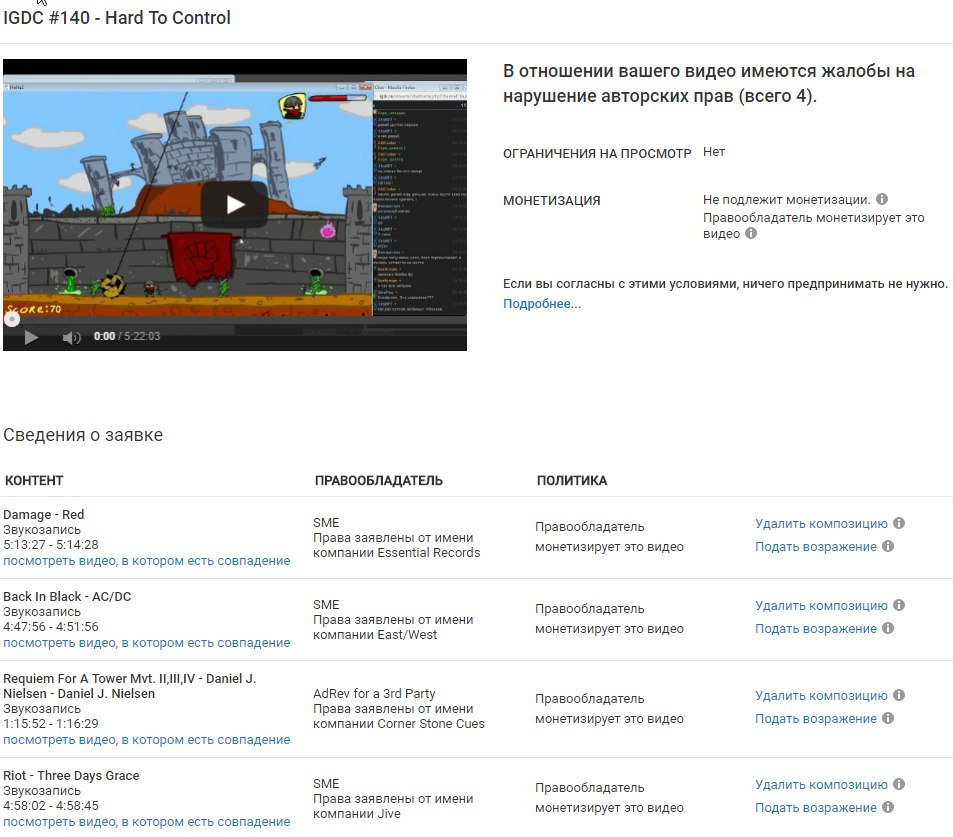This screenshot has height=837, width=953.
Task: Click the 'Сведения о заявке' section heading
Action: tap(83, 435)
